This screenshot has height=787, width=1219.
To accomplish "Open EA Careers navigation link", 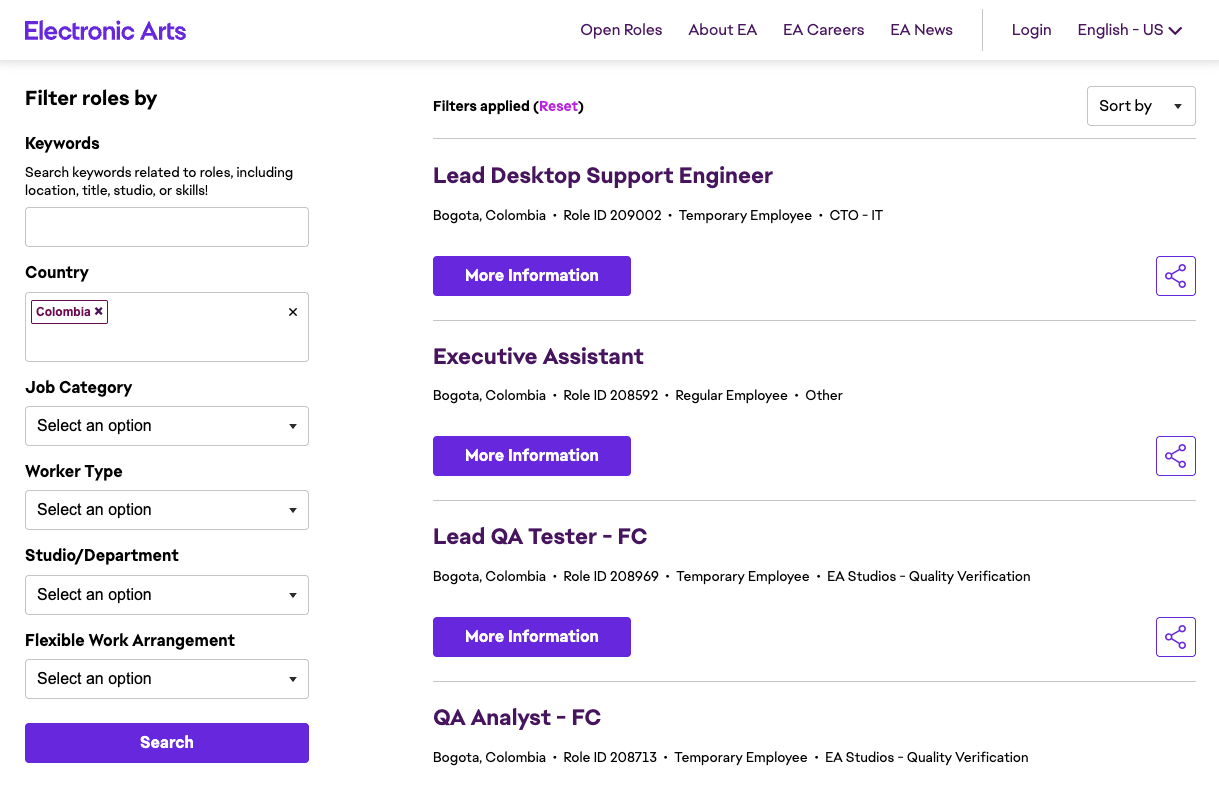I will point(824,30).
